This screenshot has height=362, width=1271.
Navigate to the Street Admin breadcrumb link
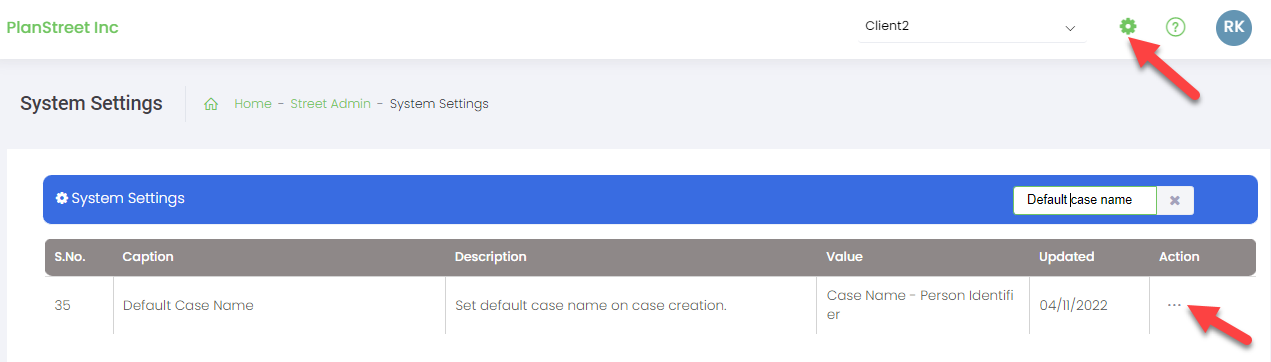(x=331, y=104)
